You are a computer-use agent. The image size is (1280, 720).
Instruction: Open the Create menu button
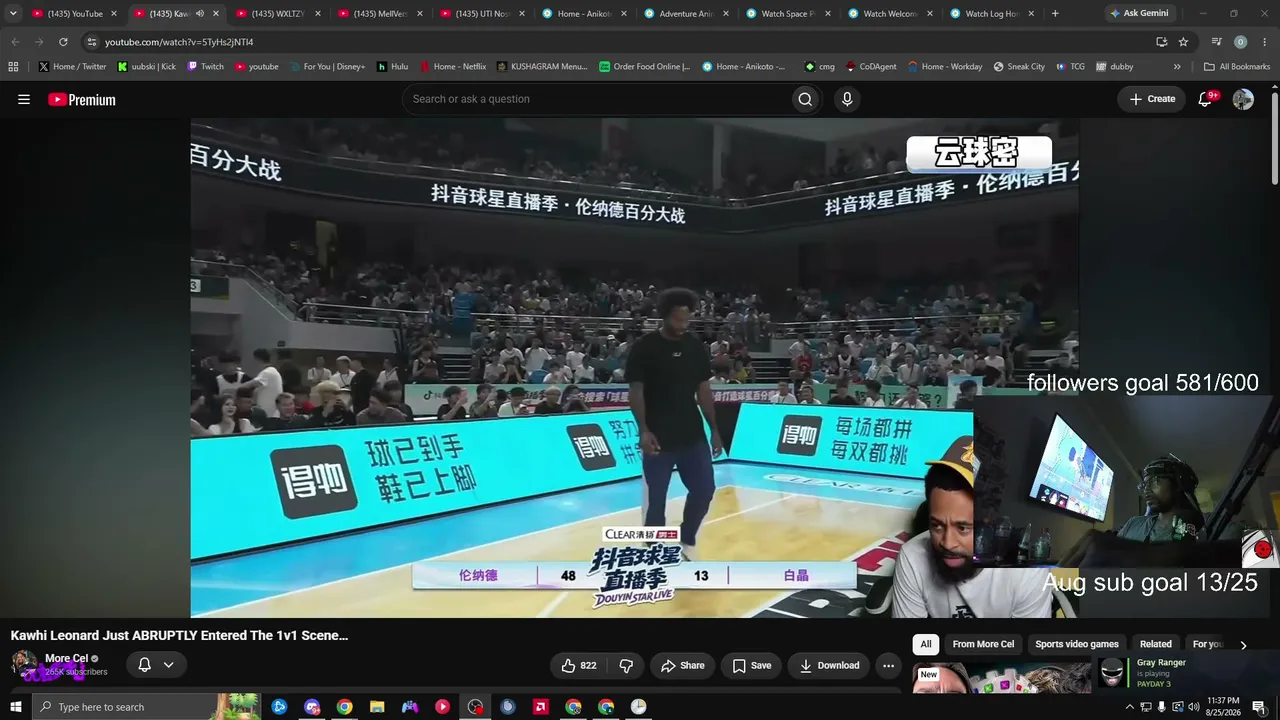click(x=1152, y=99)
